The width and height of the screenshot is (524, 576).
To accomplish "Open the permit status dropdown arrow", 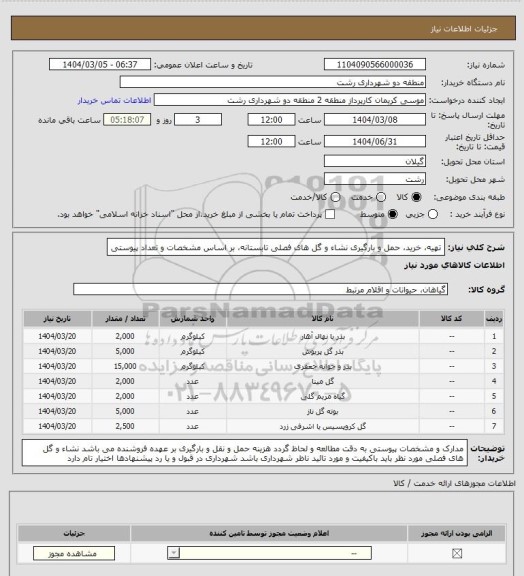I will (174, 553).
